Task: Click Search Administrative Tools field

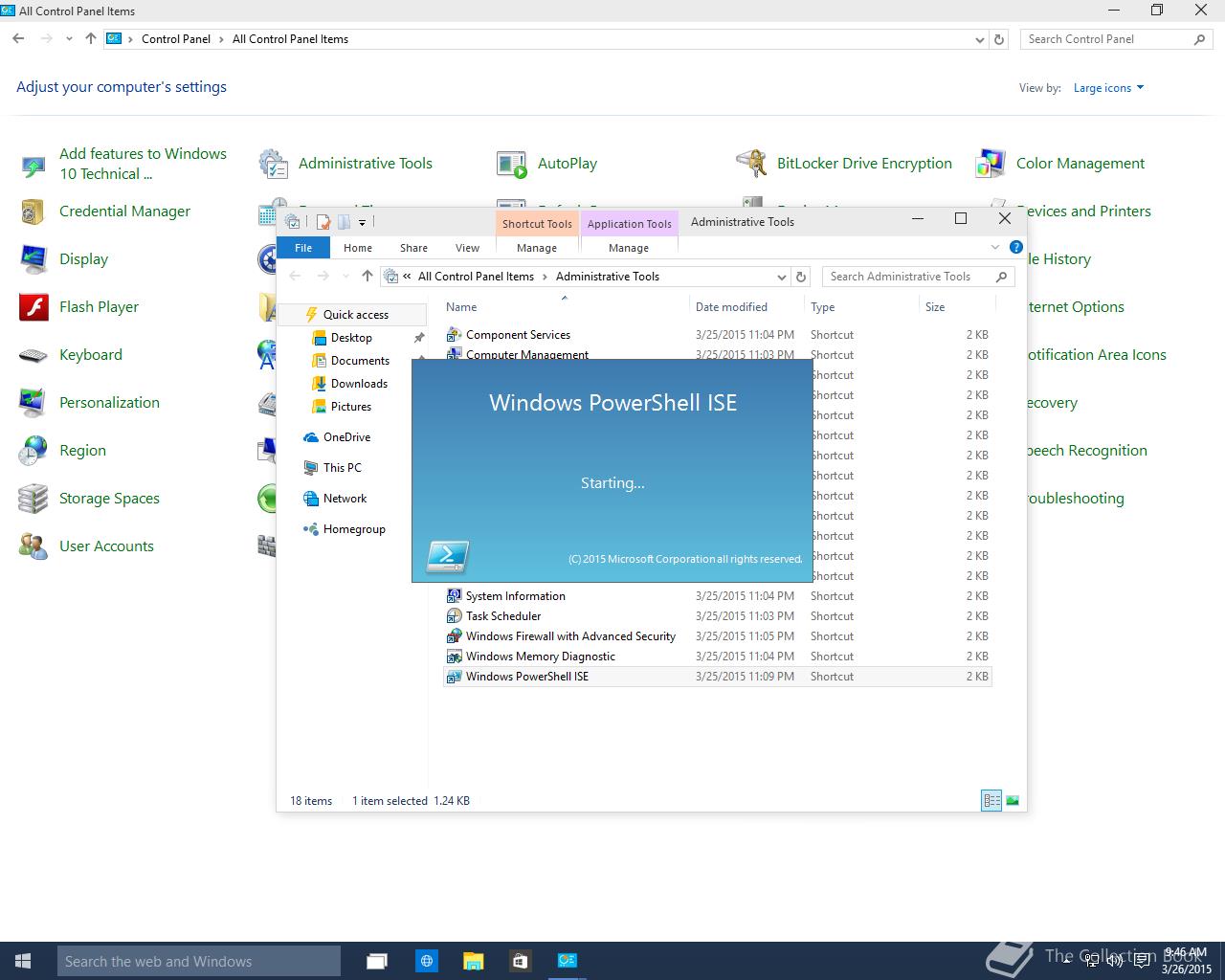Action: pos(918,277)
